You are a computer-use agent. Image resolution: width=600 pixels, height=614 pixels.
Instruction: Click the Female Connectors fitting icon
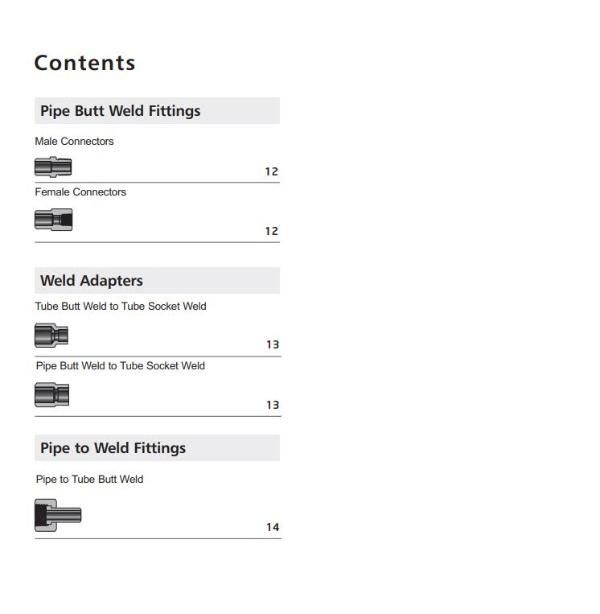[54, 219]
